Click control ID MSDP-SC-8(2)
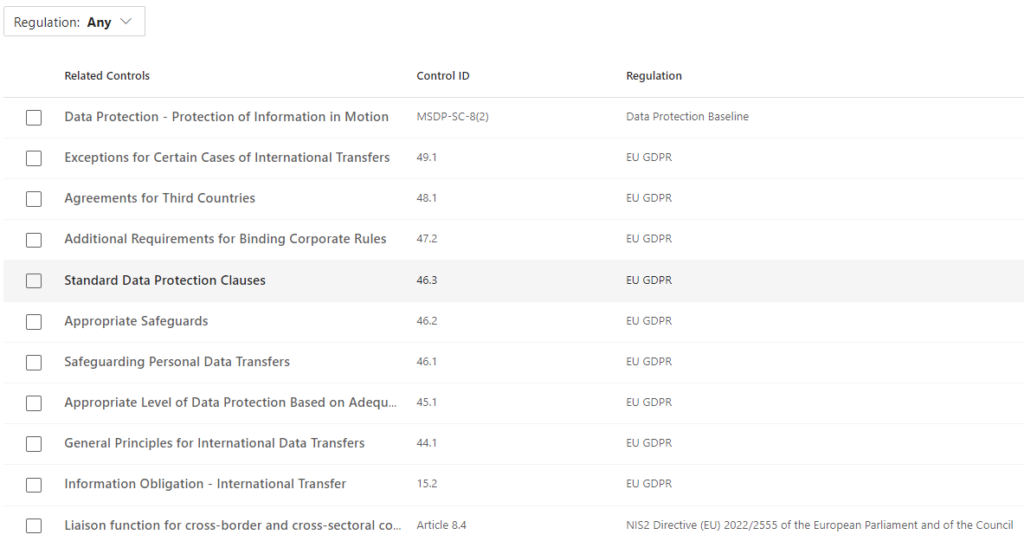This screenshot has height=541, width=1024. tap(452, 117)
